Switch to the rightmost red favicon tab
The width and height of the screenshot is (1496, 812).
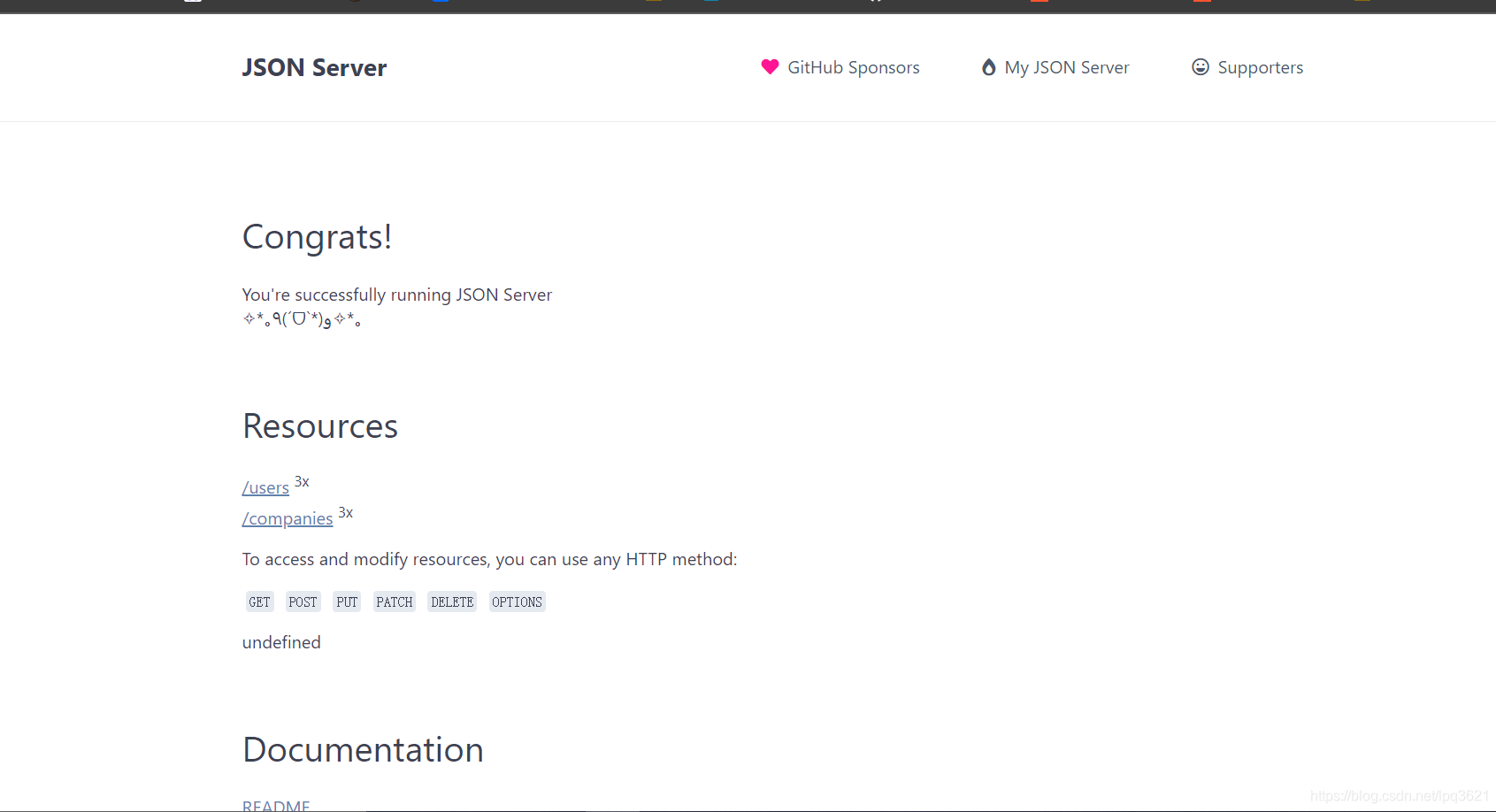[1201, 2]
